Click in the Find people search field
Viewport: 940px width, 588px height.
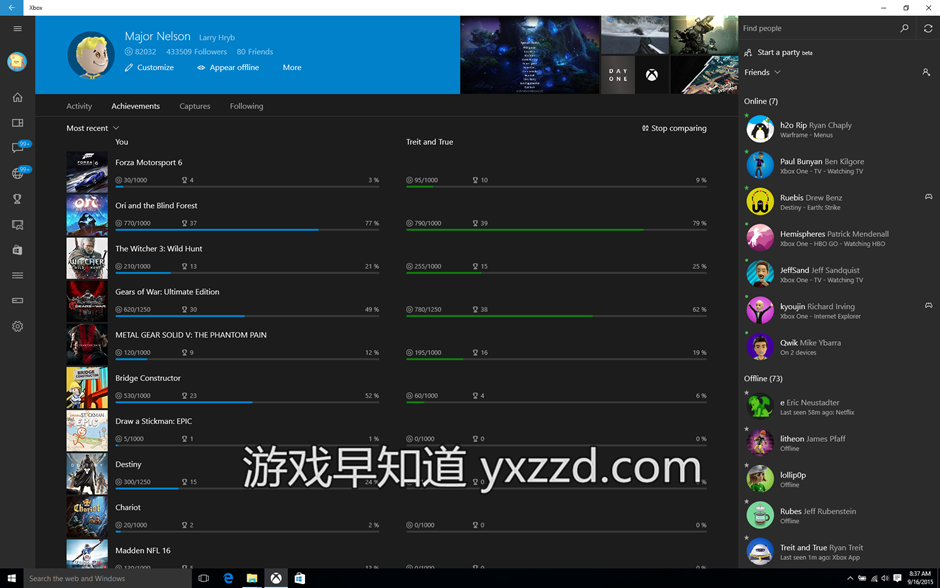click(816, 28)
